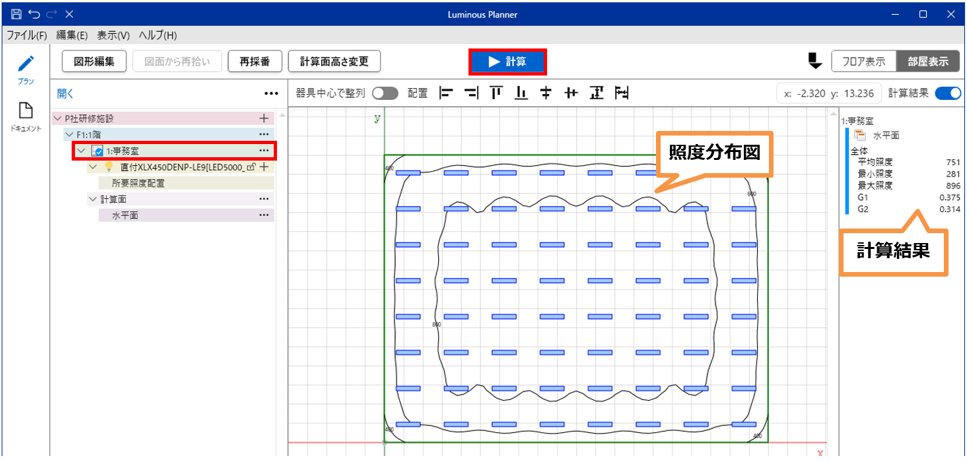Viewport: 967px width, 462px height.
Task: Click the undo arrow icon
Action: click(x=33, y=14)
